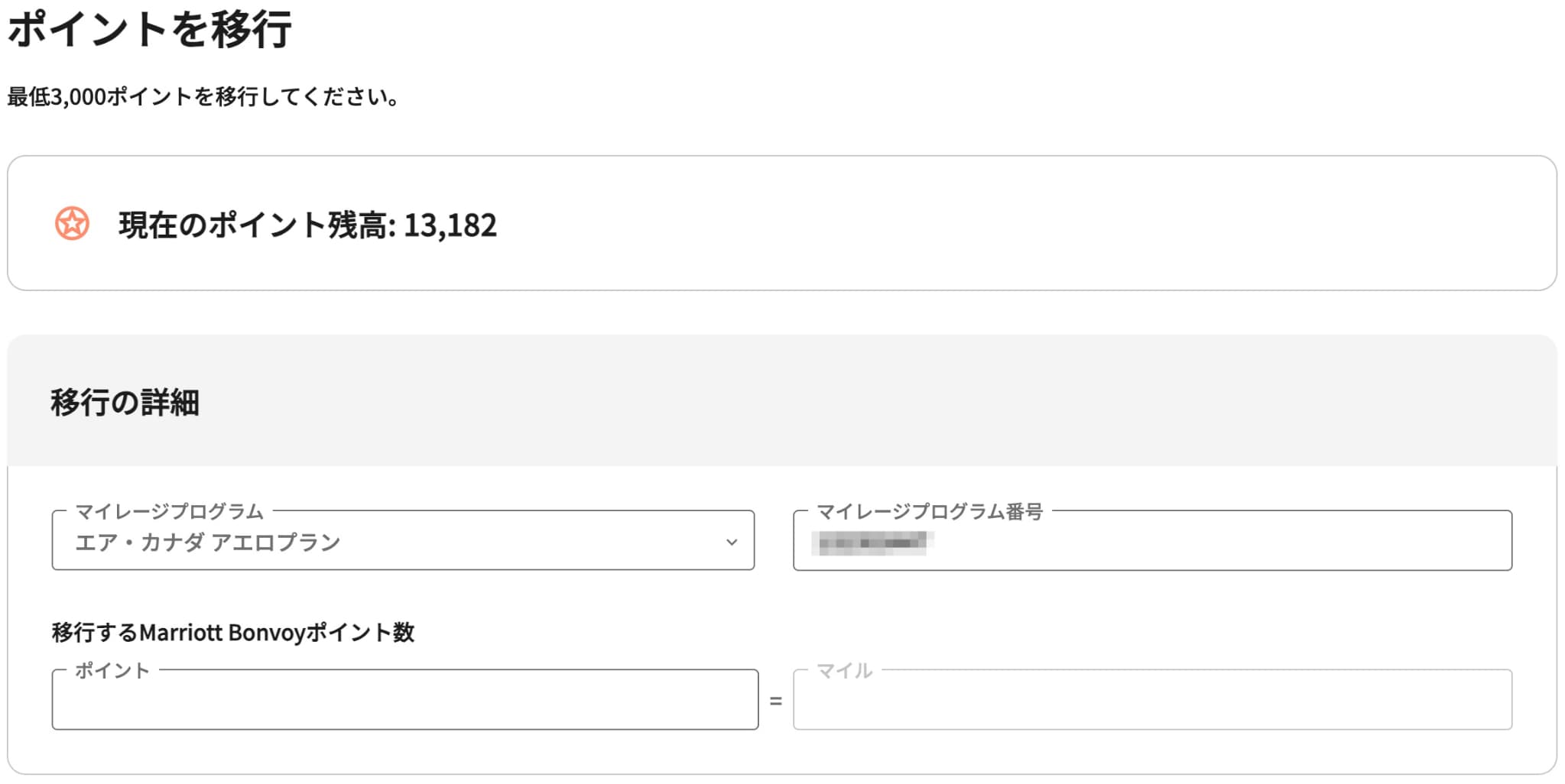The height and width of the screenshot is (784, 1565).
Task: Focus the ポイント input field
Action: point(405,699)
